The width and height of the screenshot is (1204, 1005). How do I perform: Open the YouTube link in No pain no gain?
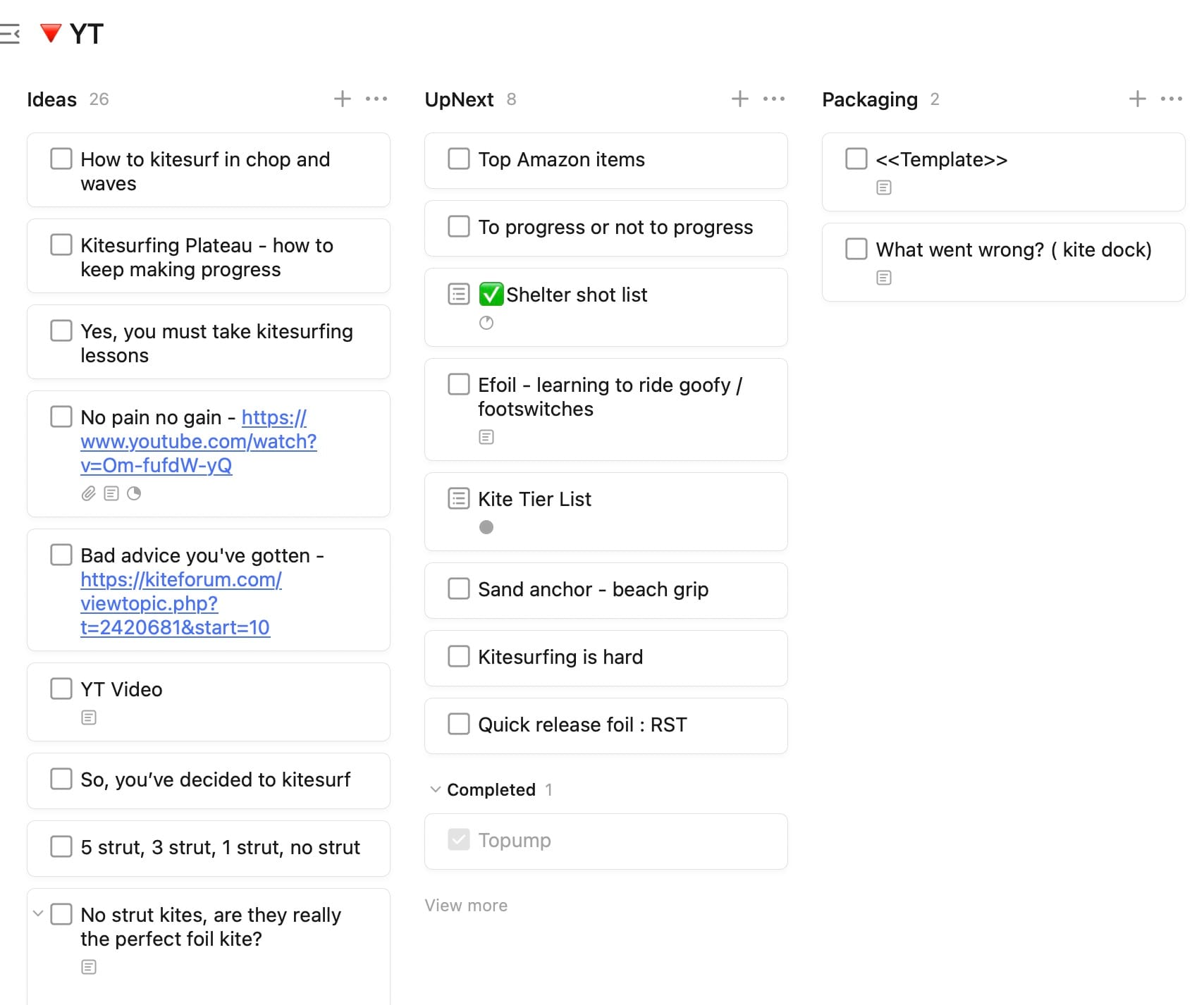(x=198, y=441)
